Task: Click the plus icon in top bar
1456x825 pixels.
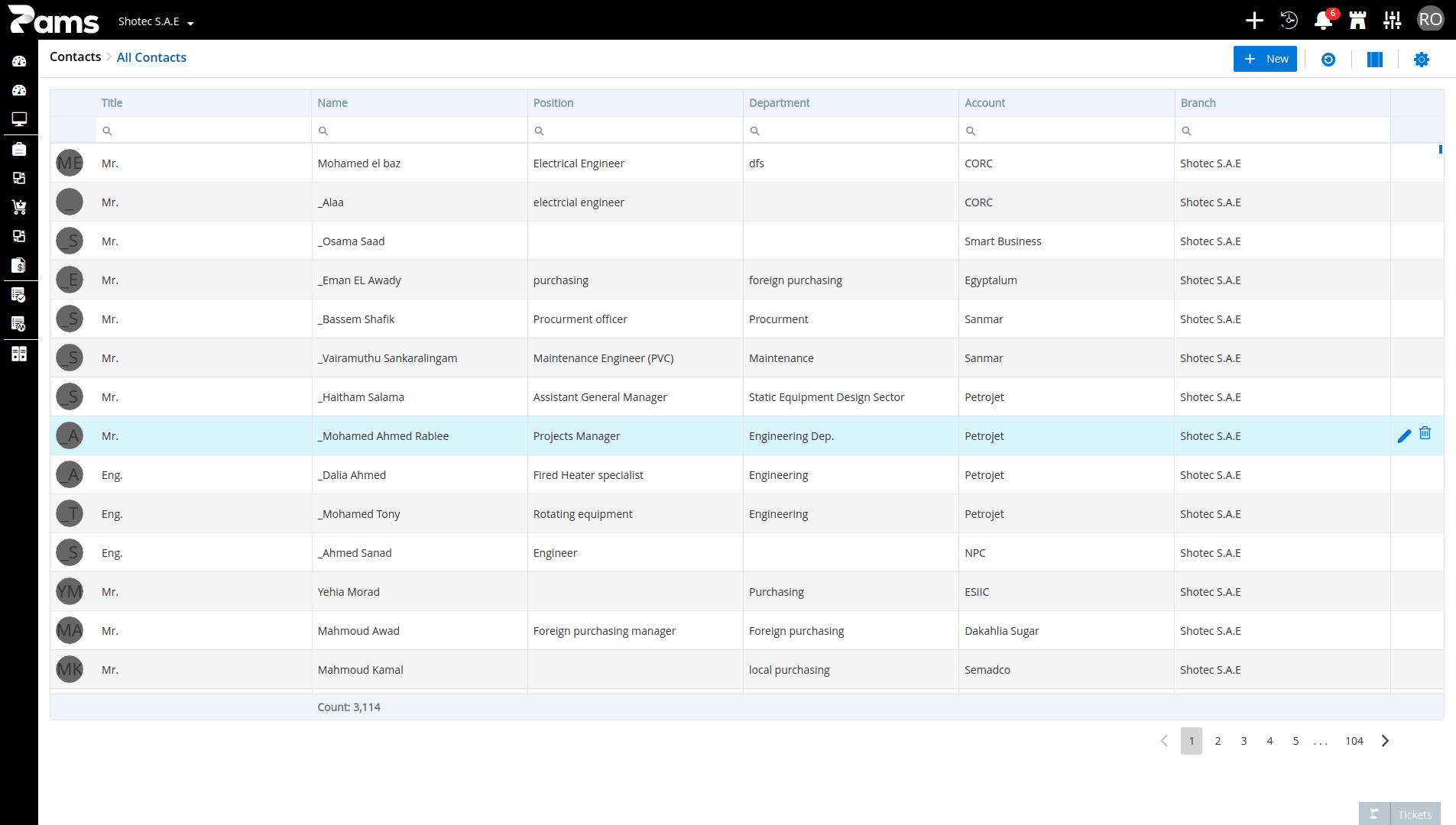Action: (1254, 21)
